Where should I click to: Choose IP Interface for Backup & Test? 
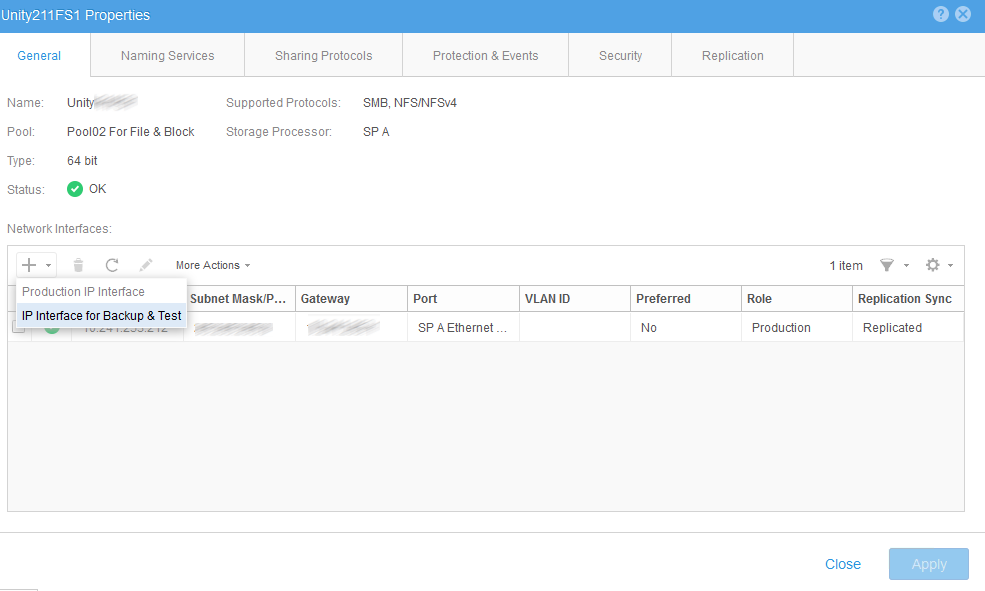[102, 316]
